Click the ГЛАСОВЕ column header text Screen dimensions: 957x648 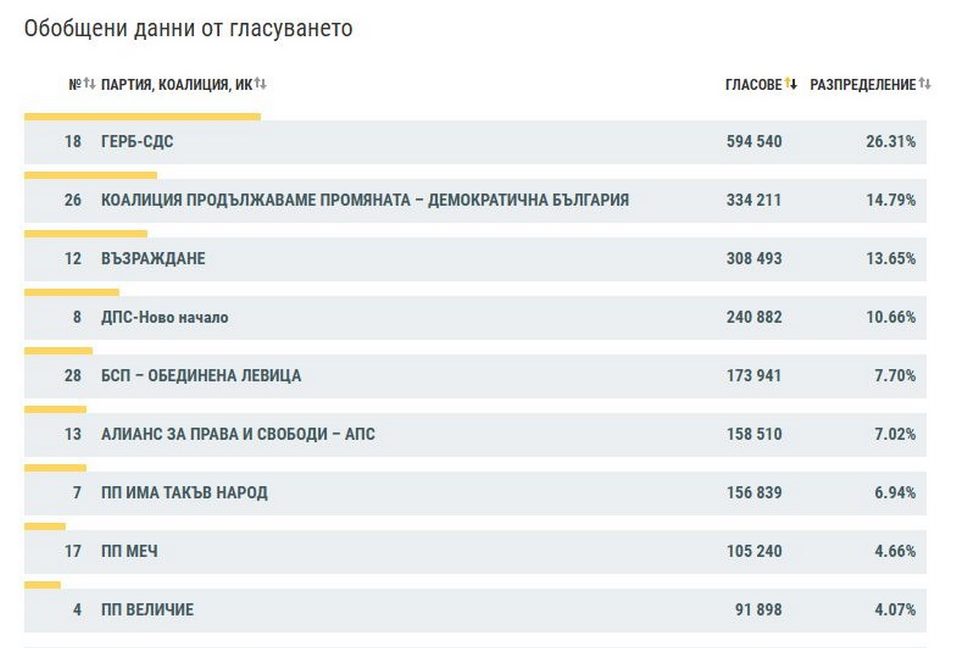[x=753, y=85]
